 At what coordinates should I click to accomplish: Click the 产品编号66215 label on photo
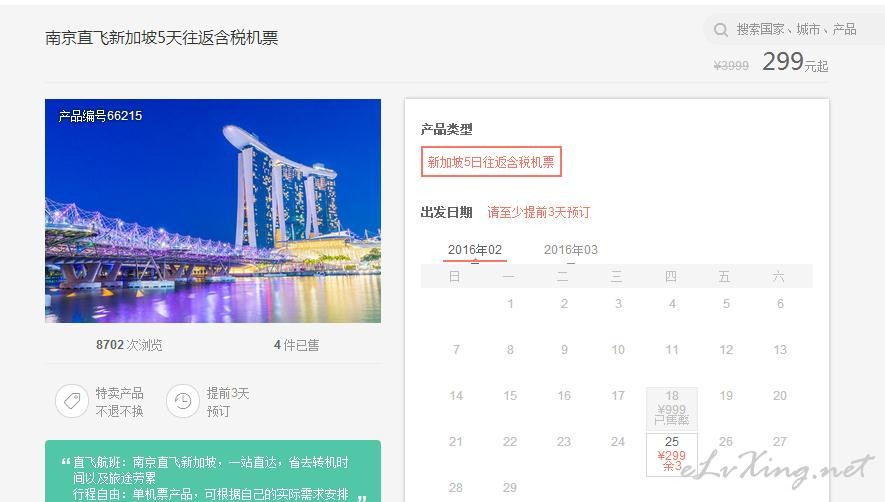100,116
